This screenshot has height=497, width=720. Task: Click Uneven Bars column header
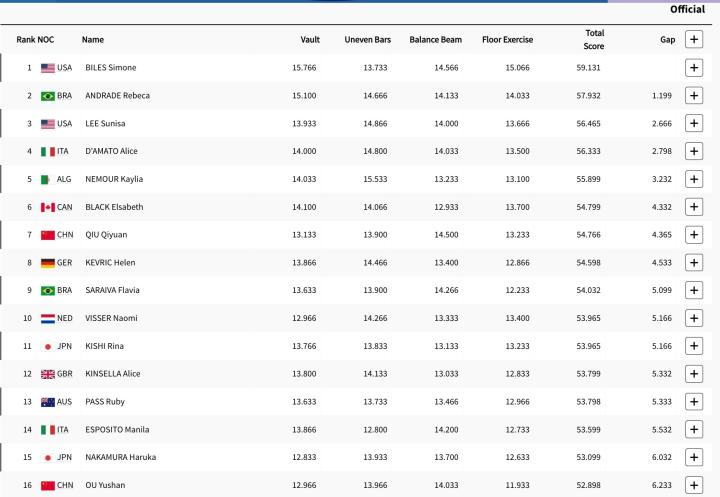tap(366, 40)
